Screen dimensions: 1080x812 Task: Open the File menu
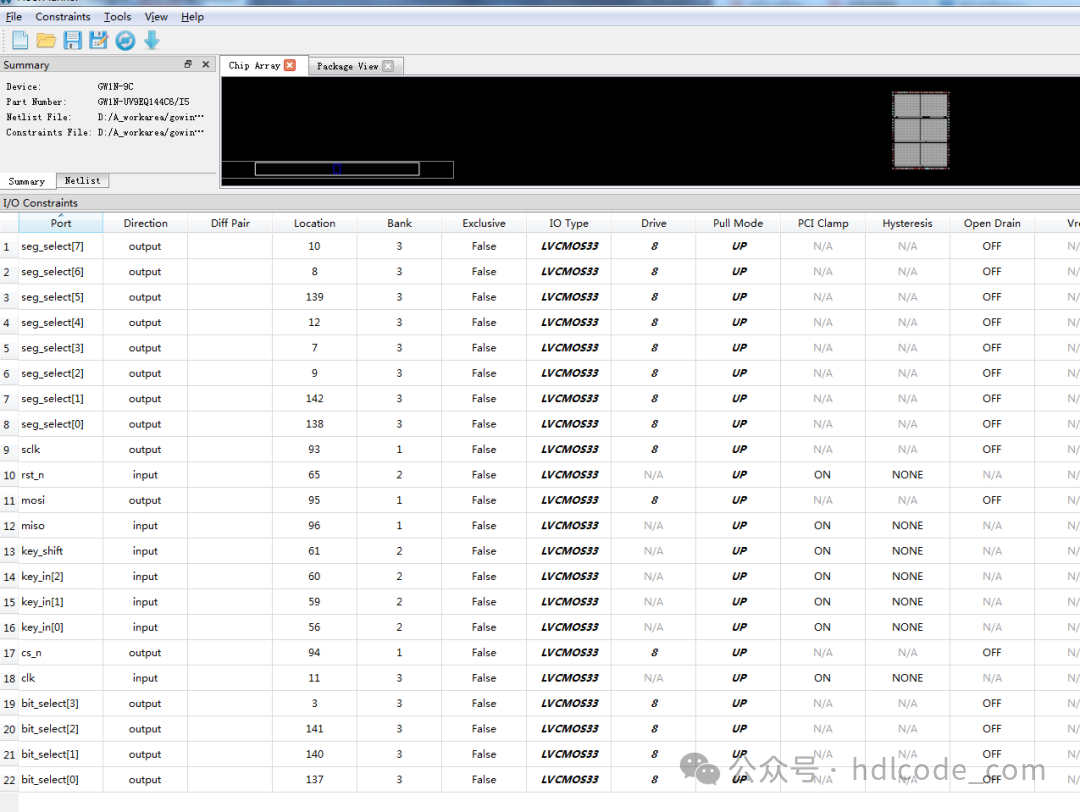14,17
